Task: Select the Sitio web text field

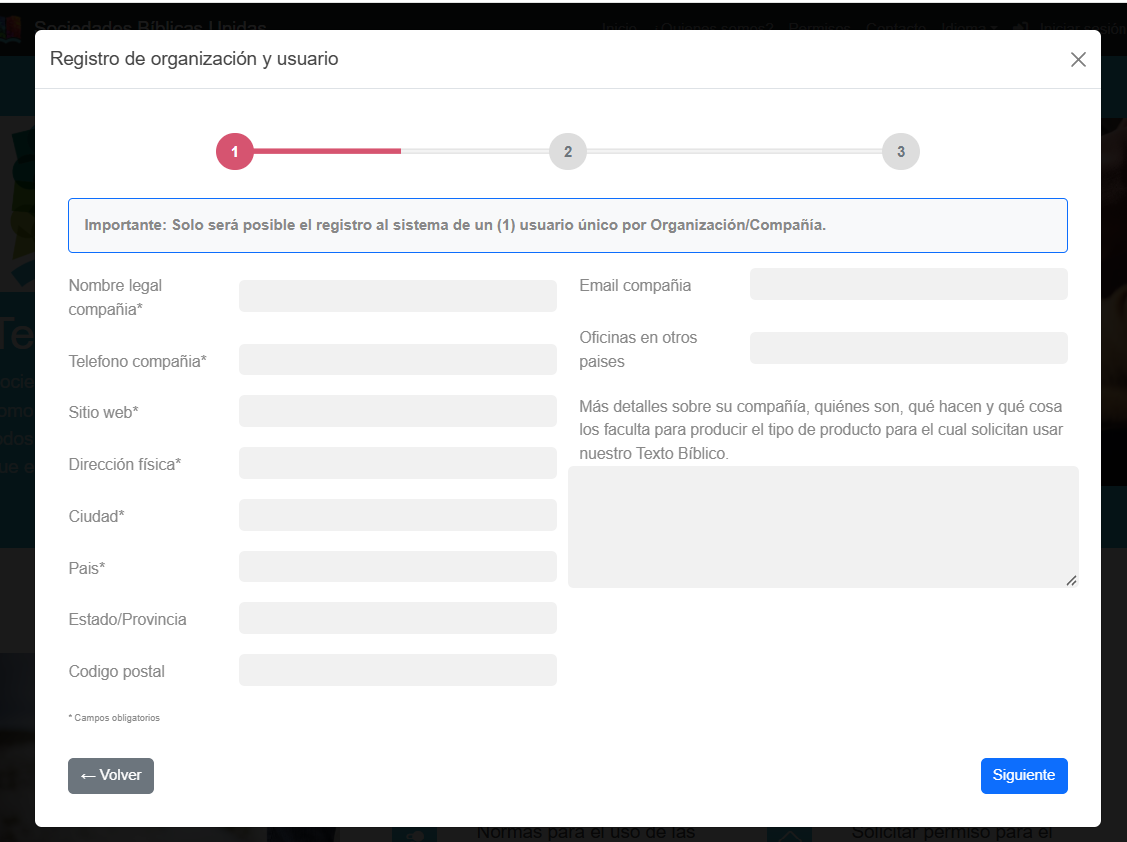Action: point(397,411)
